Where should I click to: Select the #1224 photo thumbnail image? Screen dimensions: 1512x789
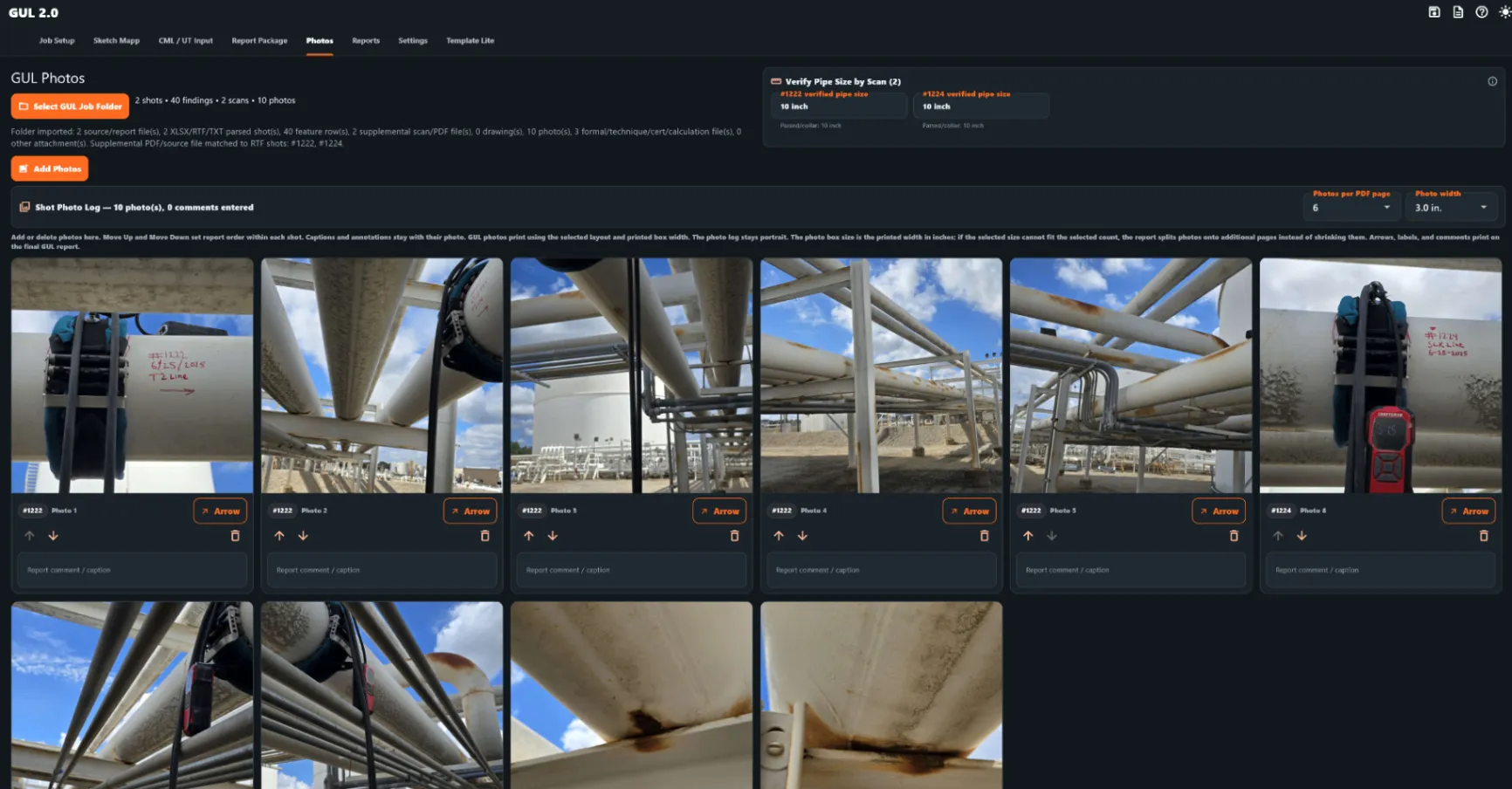pyautogui.click(x=1380, y=375)
